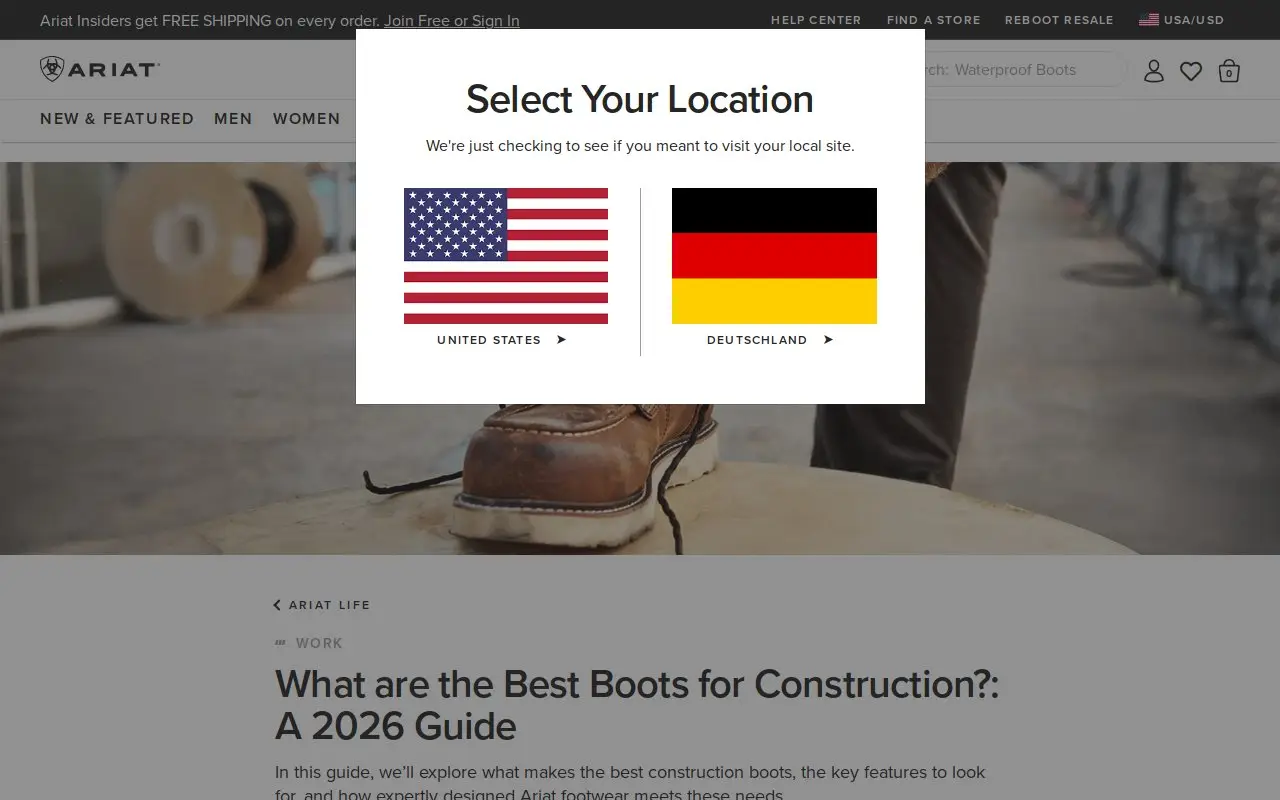Open the New & Featured menu
This screenshot has width=1280, height=800.
[117, 118]
